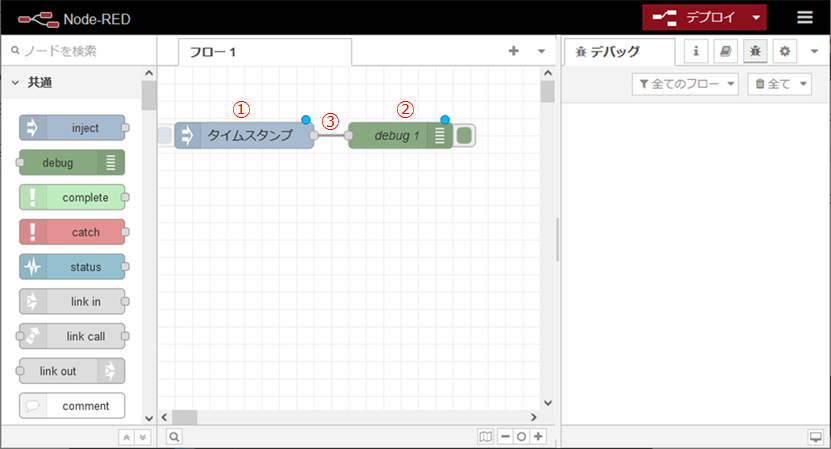Toggle the debug 1 node output button
The width and height of the screenshot is (831, 449).
click(465, 135)
